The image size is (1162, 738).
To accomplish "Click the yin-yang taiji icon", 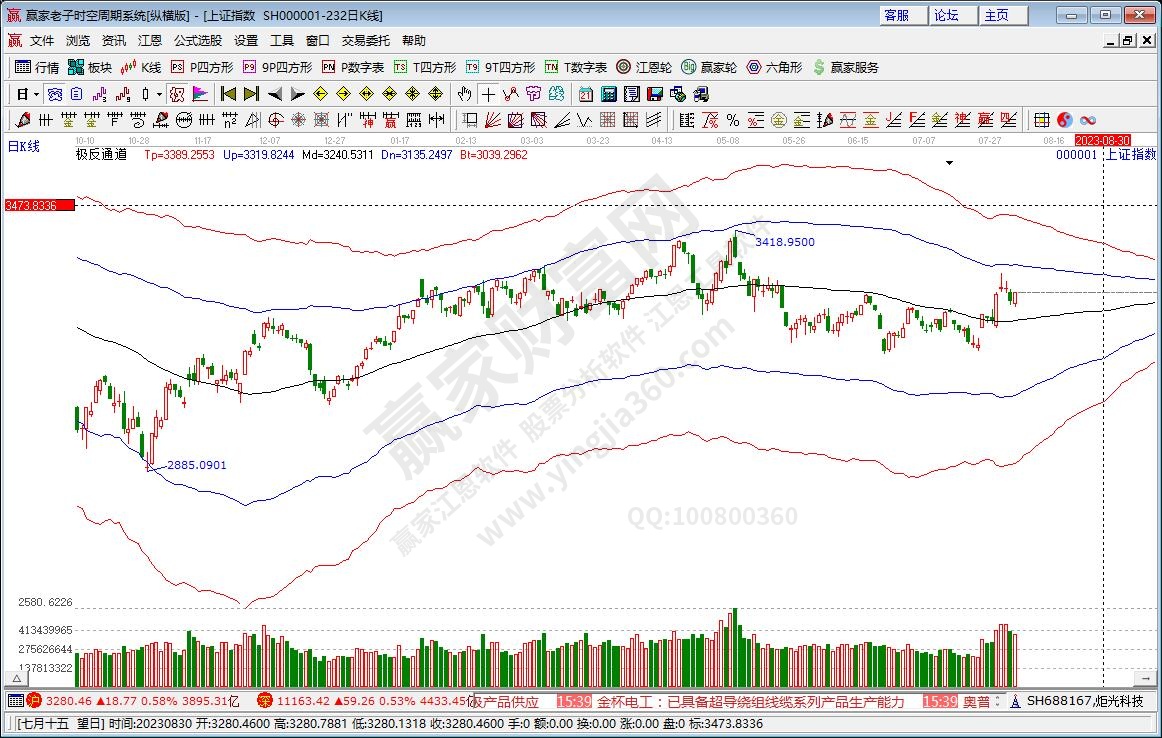I will click(1065, 120).
